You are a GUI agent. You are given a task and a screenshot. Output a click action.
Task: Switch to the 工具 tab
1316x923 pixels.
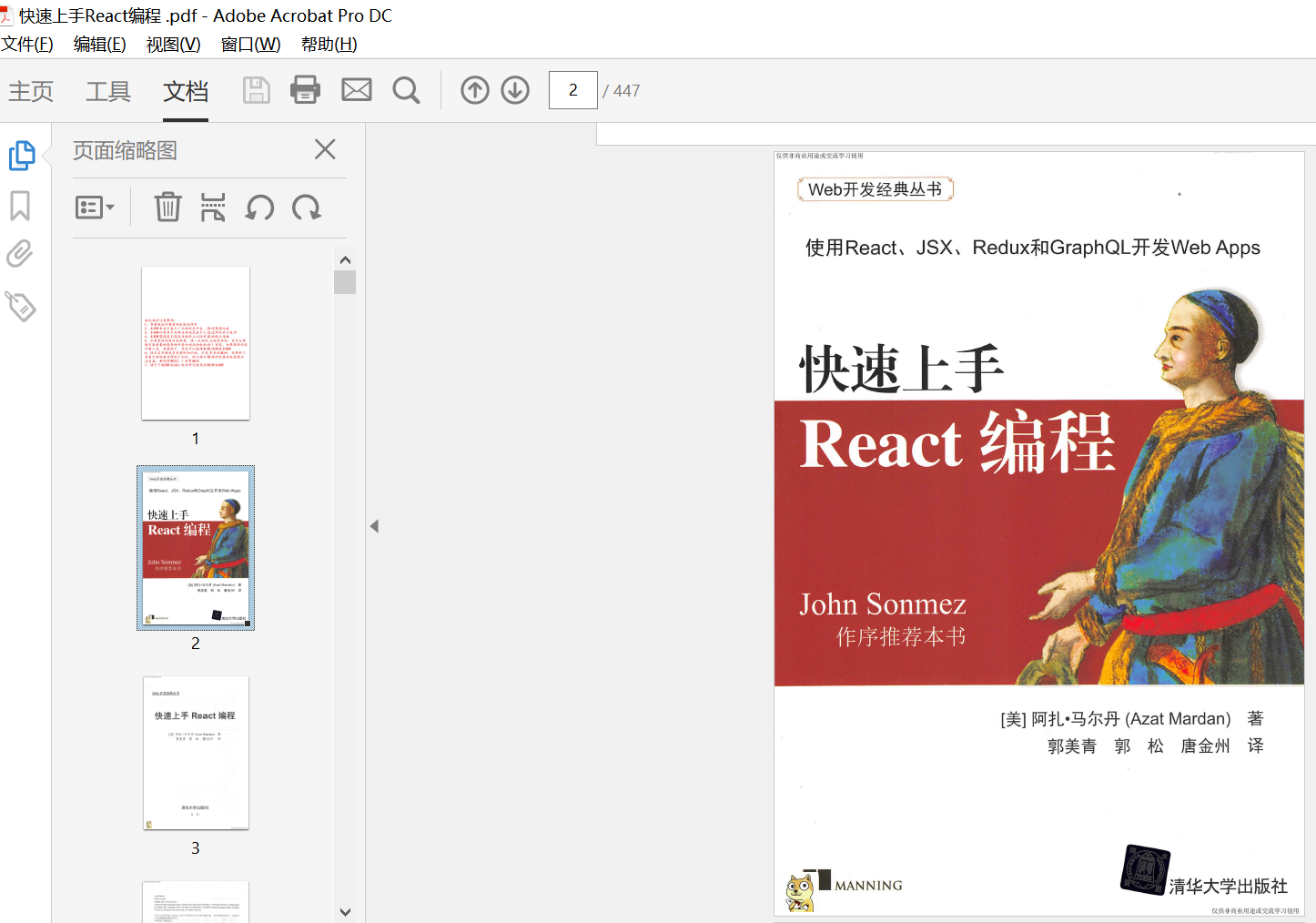pyautogui.click(x=108, y=91)
